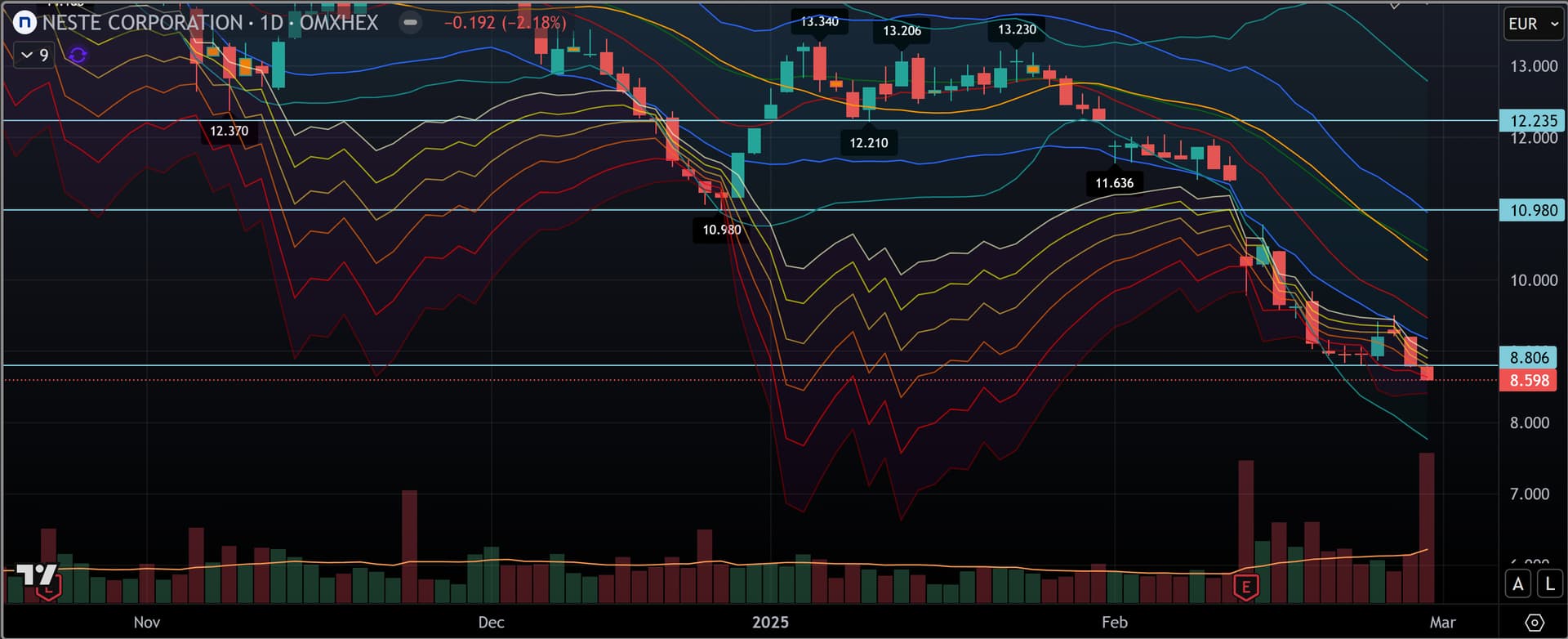
Task: Click the 13.230 pivot high label
Action: (1017, 29)
